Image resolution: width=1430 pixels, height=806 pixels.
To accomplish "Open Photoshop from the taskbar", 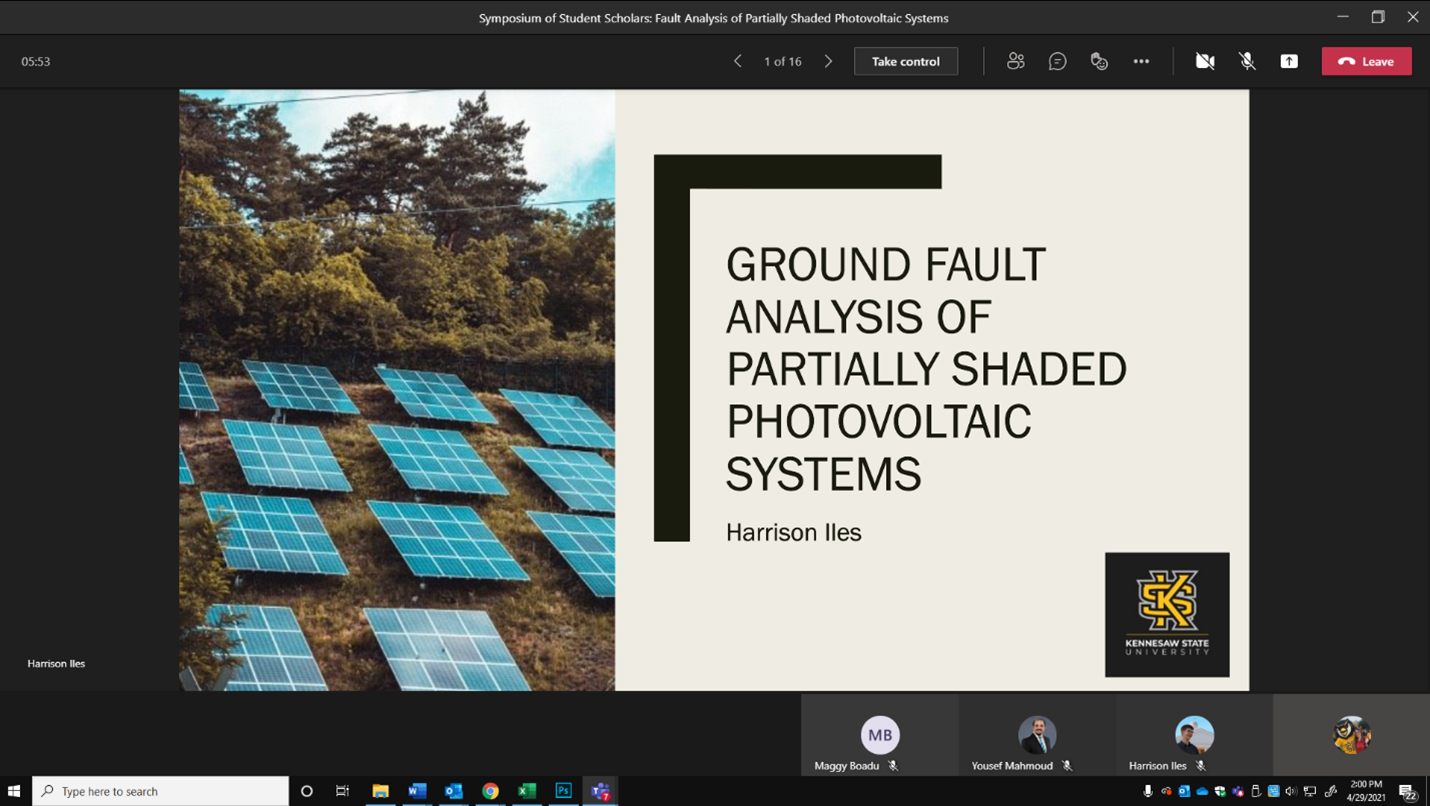I will pos(563,791).
